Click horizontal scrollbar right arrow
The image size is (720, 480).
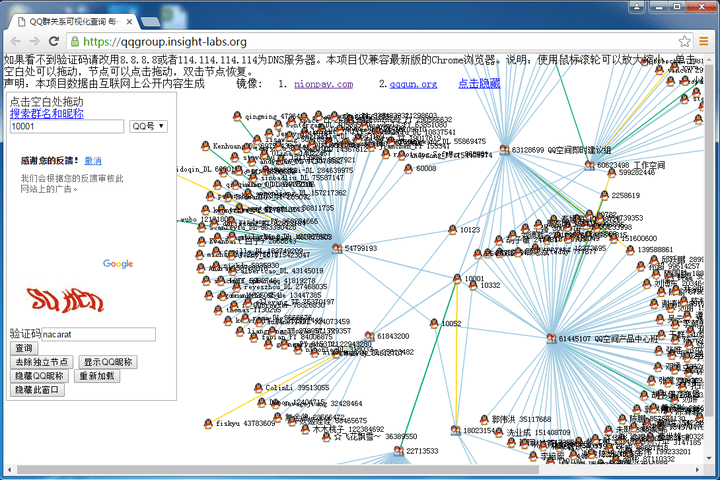click(698, 470)
